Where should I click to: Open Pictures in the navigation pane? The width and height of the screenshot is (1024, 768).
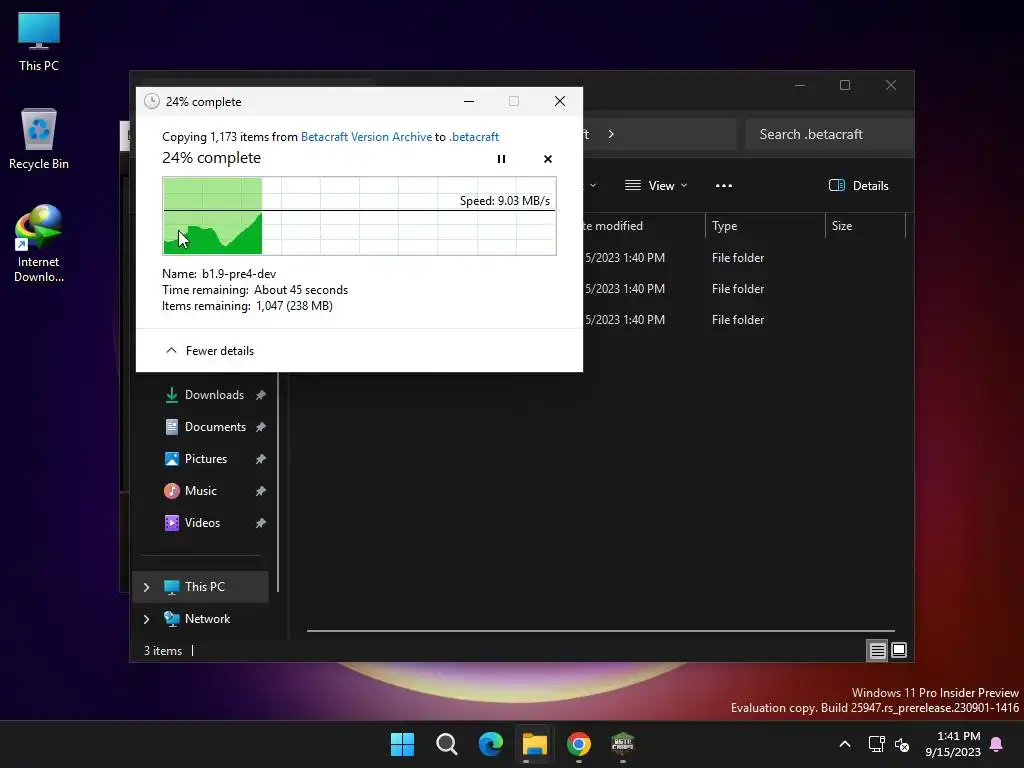point(205,459)
